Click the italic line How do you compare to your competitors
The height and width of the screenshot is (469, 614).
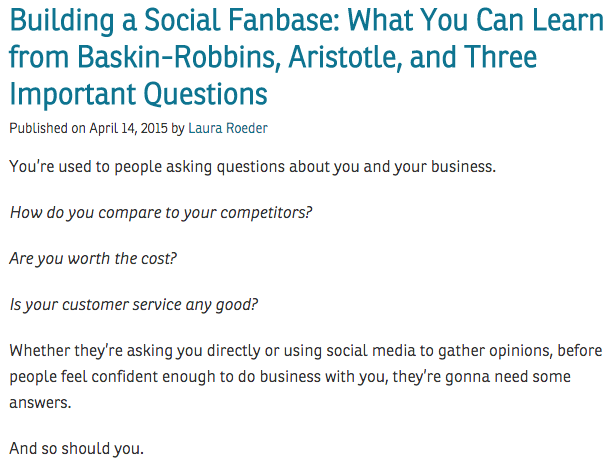(161, 213)
